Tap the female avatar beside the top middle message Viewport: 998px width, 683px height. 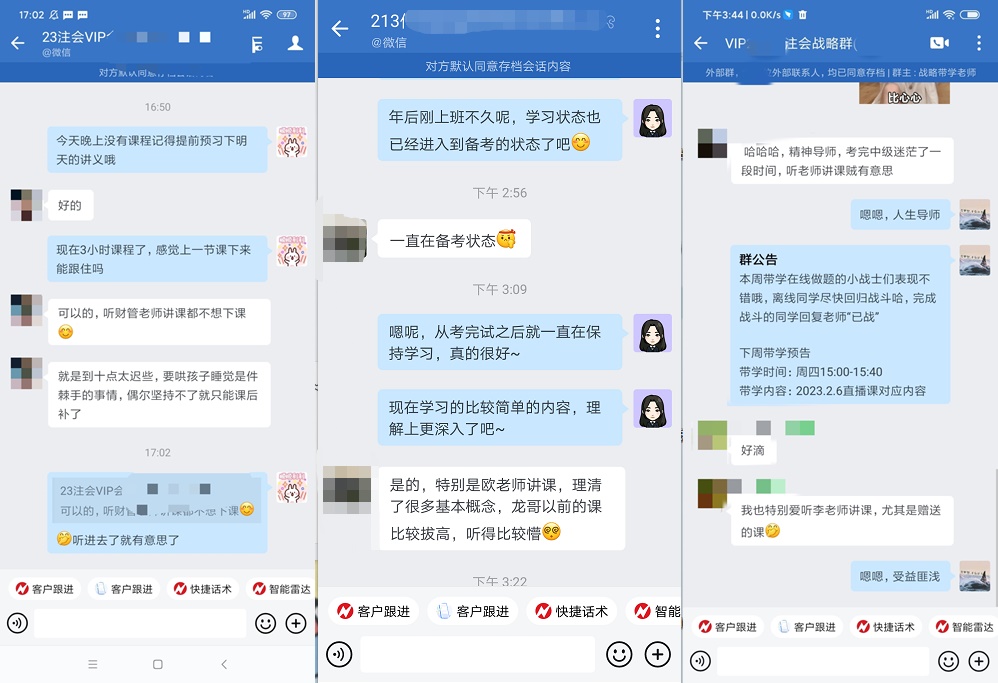[x=652, y=118]
